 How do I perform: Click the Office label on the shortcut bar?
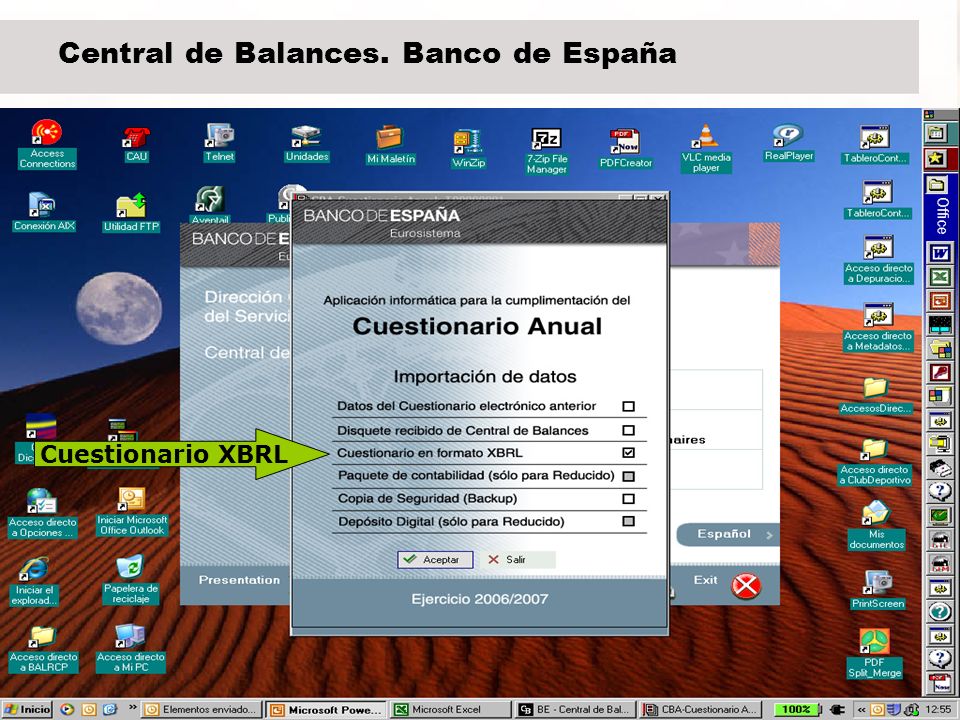tap(942, 216)
